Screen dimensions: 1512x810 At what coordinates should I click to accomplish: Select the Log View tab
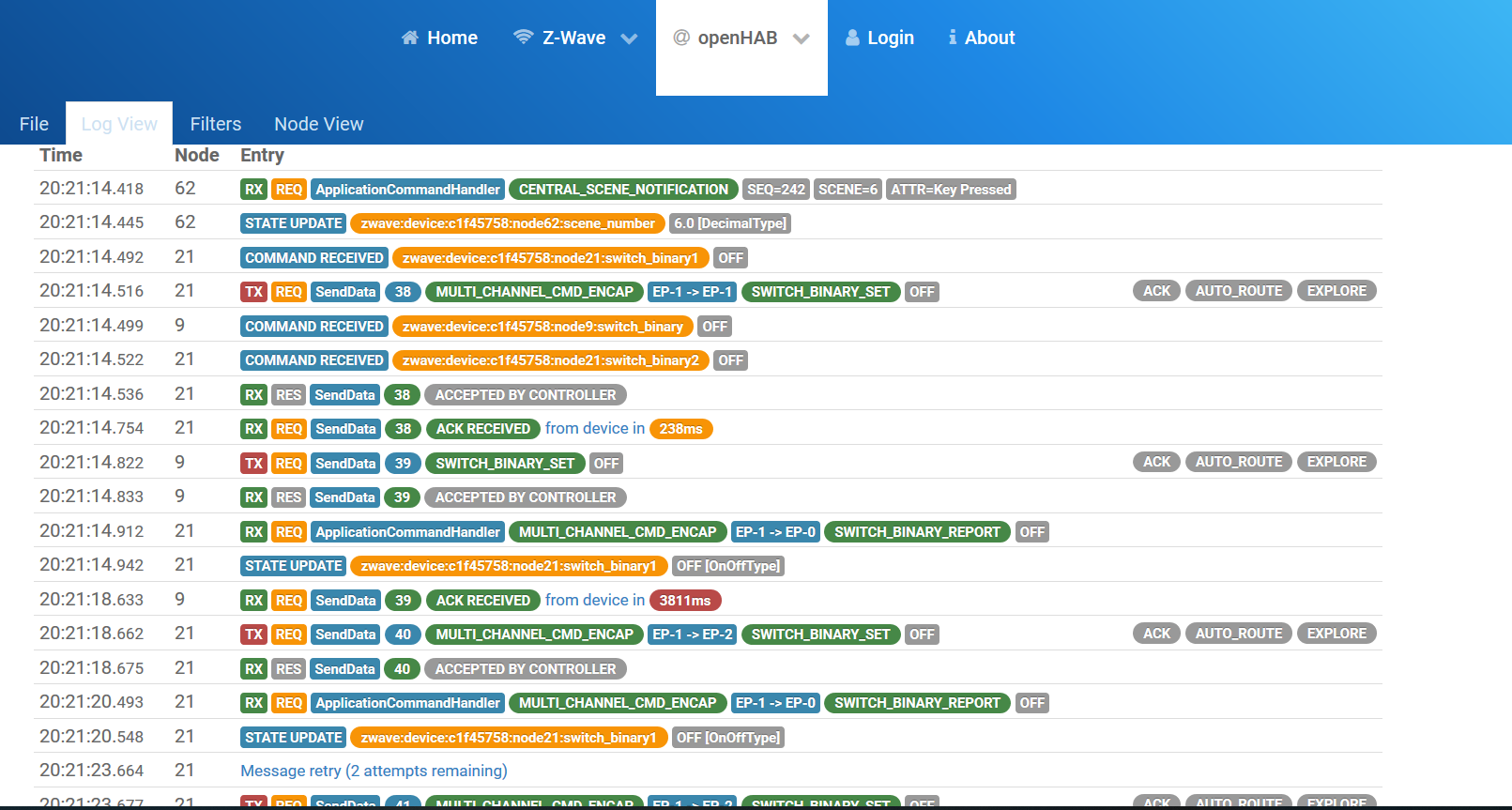click(x=119, y=124)
